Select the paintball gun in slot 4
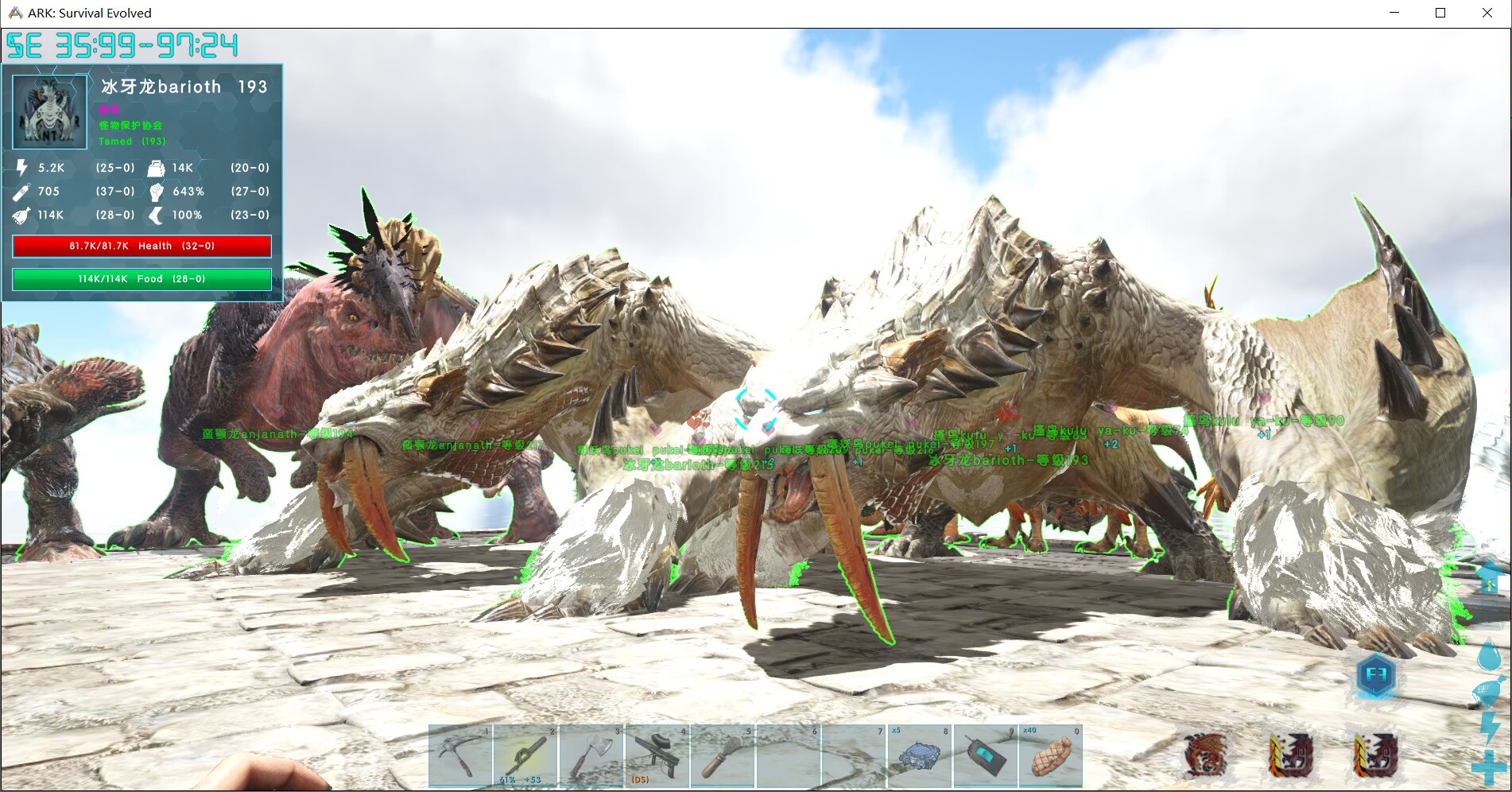Screen dimensions: 1512x792 pyautogui.click(x=657, y=755)
